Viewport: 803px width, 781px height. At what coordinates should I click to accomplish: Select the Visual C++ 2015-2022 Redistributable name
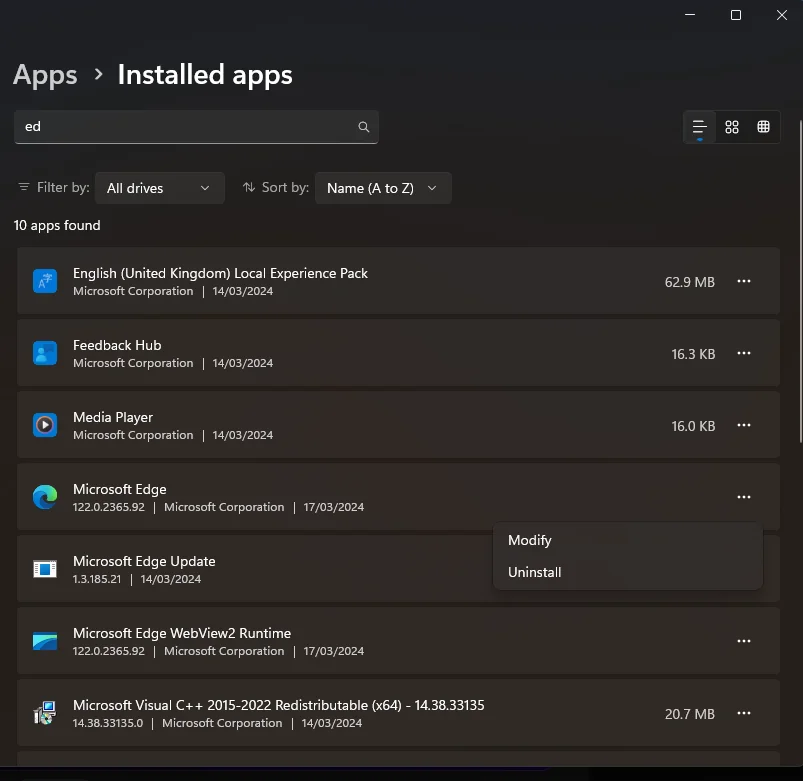point(279,705)
